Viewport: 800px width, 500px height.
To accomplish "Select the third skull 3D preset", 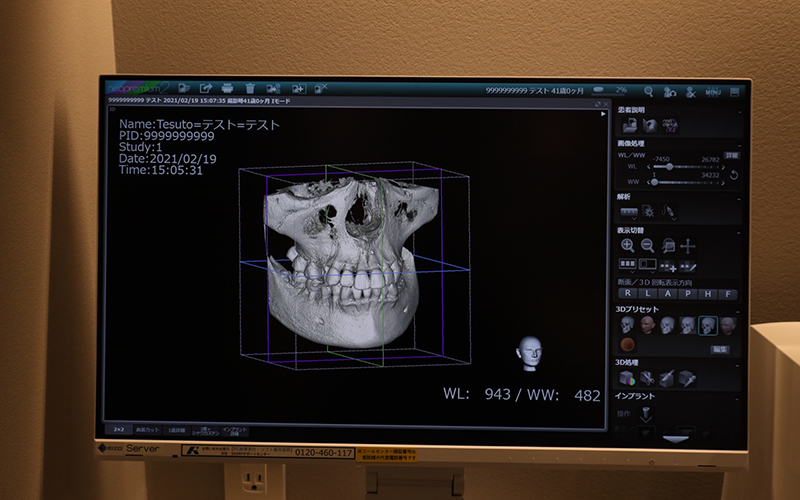I will click(667, 325).
